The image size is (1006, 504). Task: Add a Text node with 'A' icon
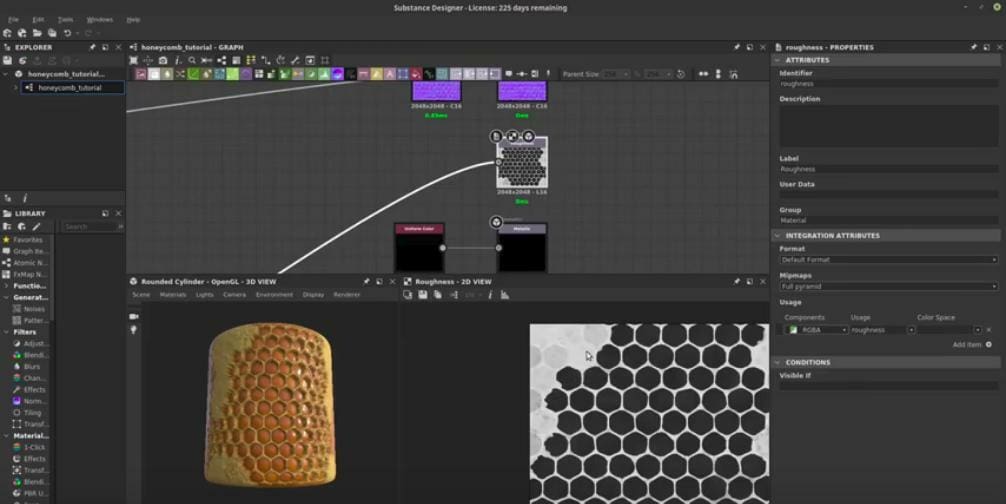pos(389,74)
